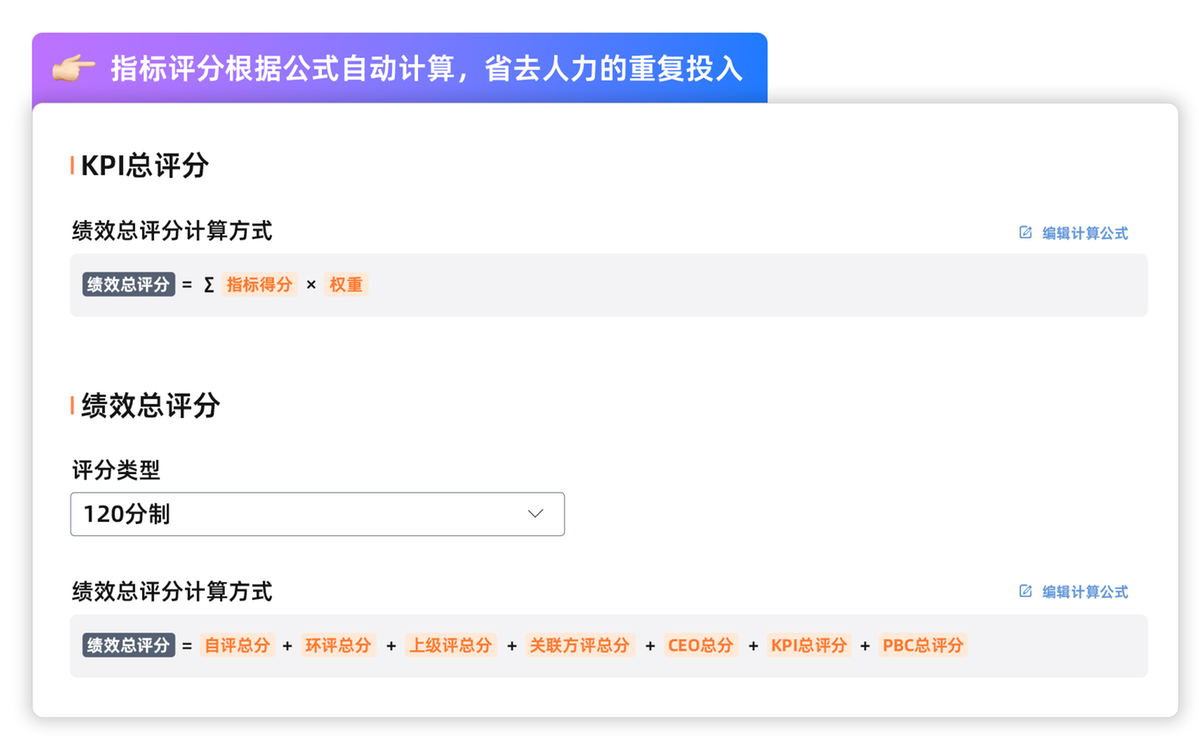Screen dimensions: 1199x756
Task: Click the 环评总分 formula tag
Action: tap(338, 646)
